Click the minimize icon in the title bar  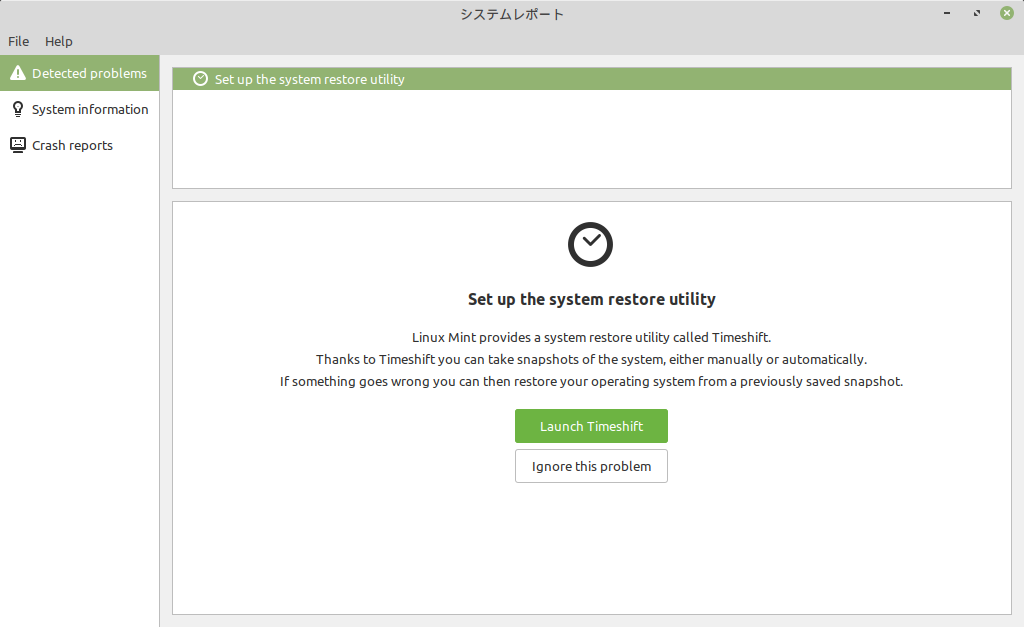pyautogui.click(x=945, y=13)
